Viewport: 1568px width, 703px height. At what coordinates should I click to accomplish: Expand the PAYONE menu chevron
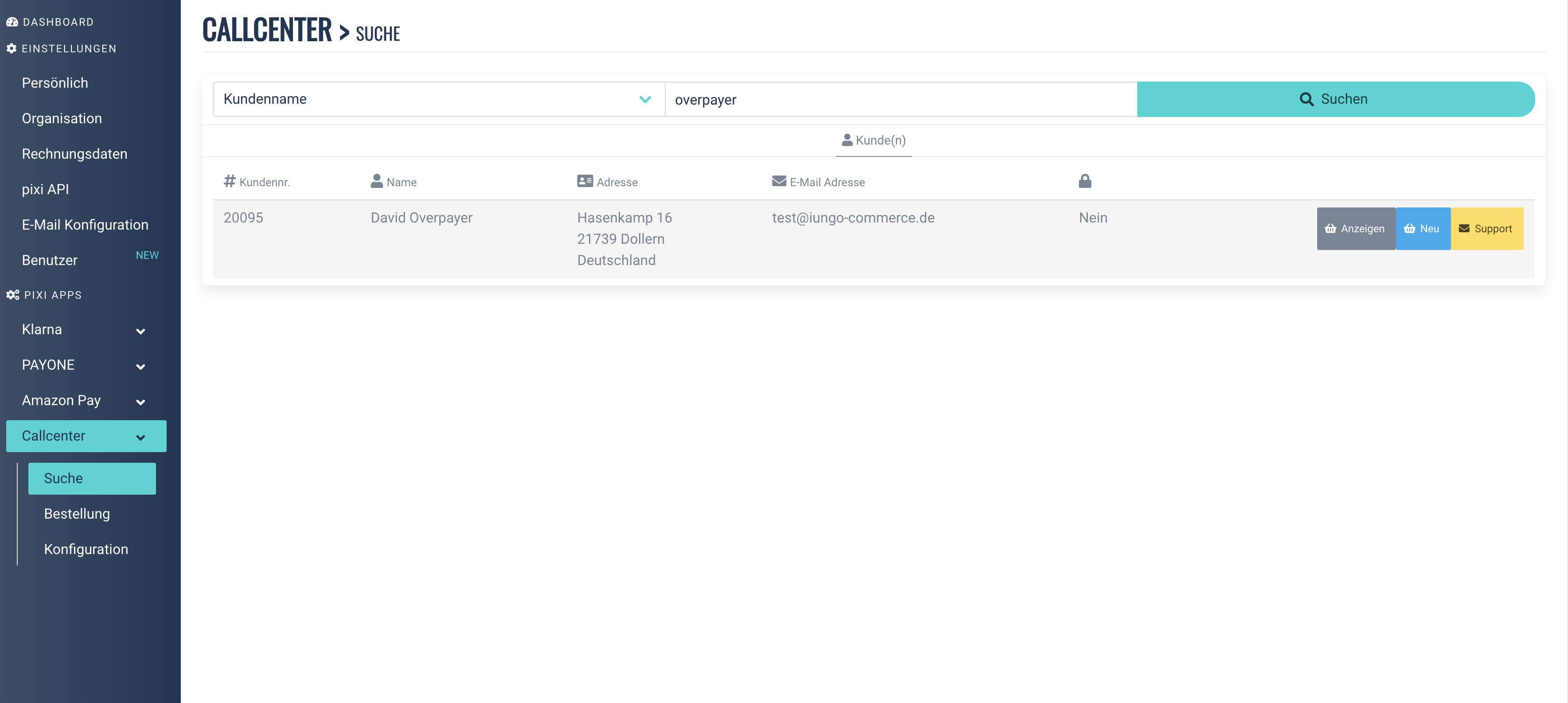point(140,367)
